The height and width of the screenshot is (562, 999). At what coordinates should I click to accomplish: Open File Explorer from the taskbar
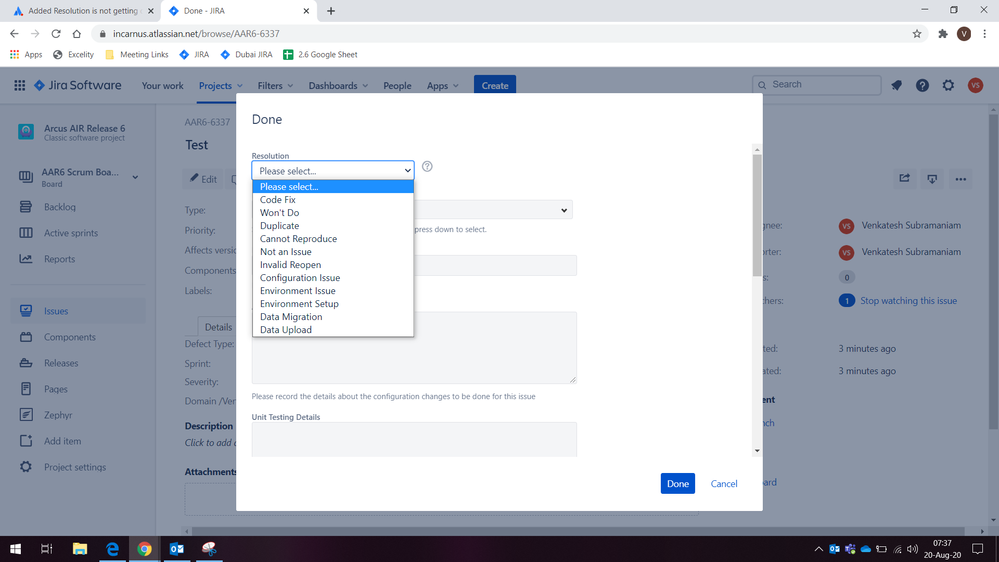(80, 549)
